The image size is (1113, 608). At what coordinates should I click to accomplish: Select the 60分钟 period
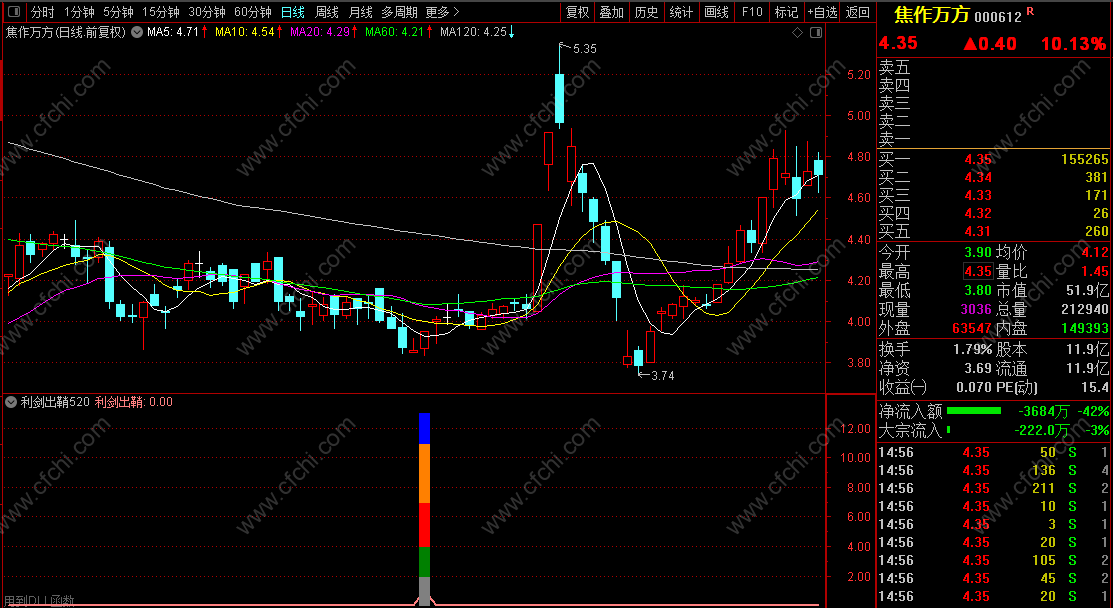click(x=253, y=12)
